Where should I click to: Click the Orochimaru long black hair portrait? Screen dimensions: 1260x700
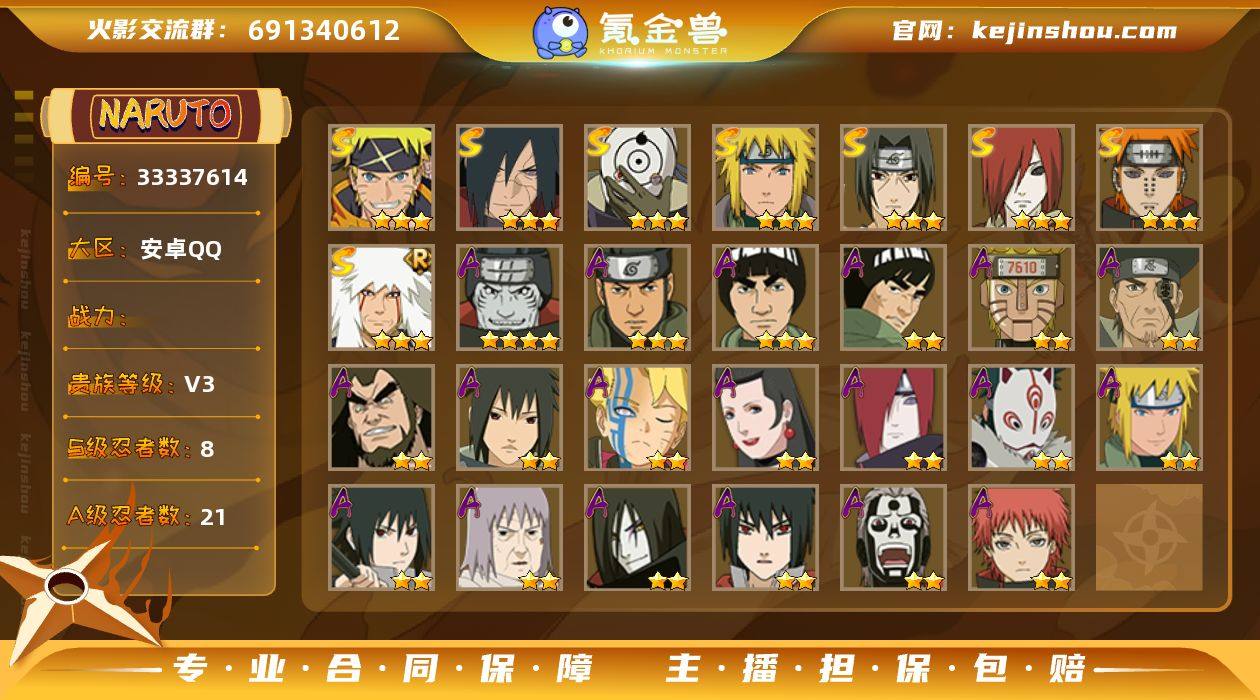[637, 538]
